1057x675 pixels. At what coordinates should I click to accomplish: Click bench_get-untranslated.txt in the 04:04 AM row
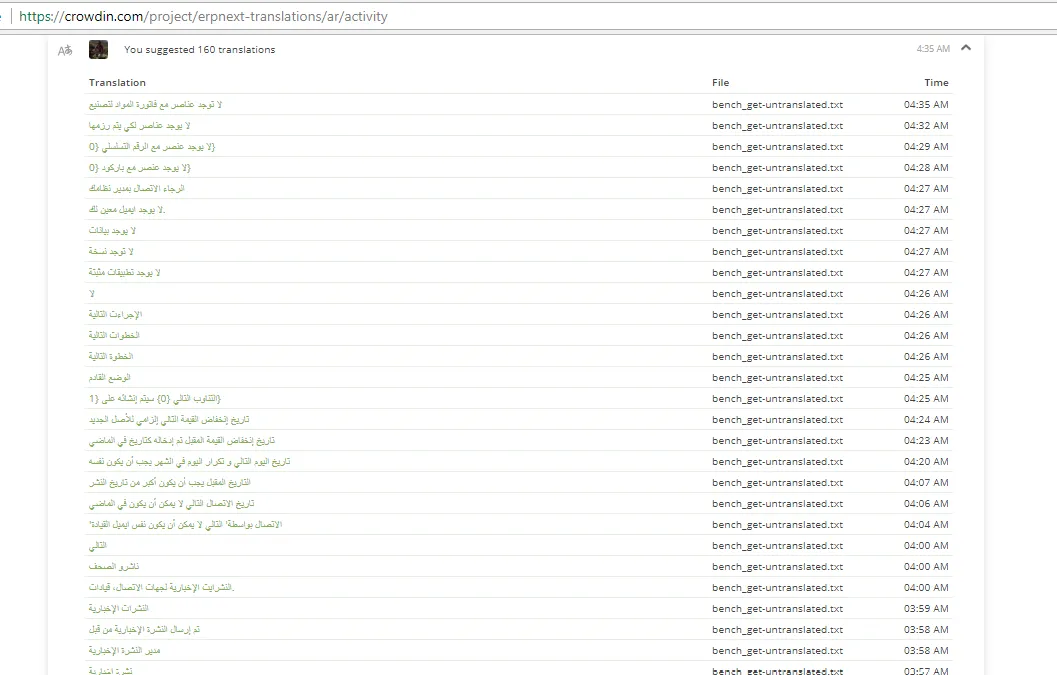[x=777, y=524]
